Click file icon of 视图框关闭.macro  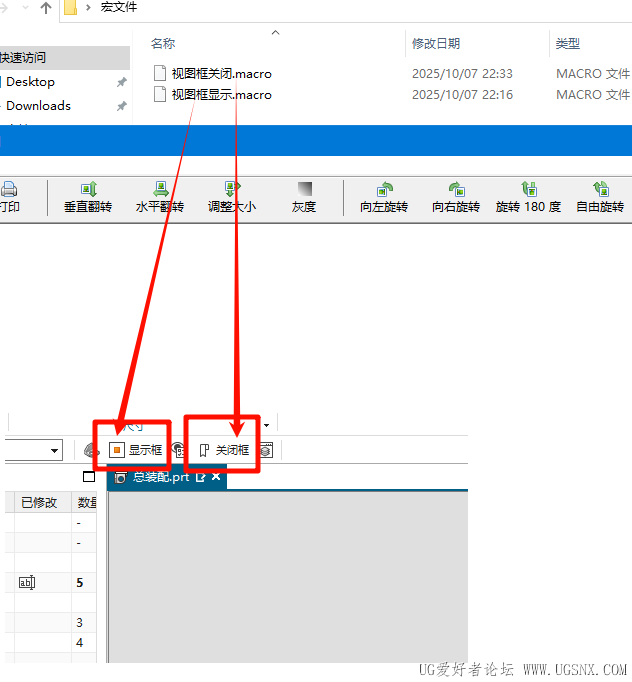point(160,73)
